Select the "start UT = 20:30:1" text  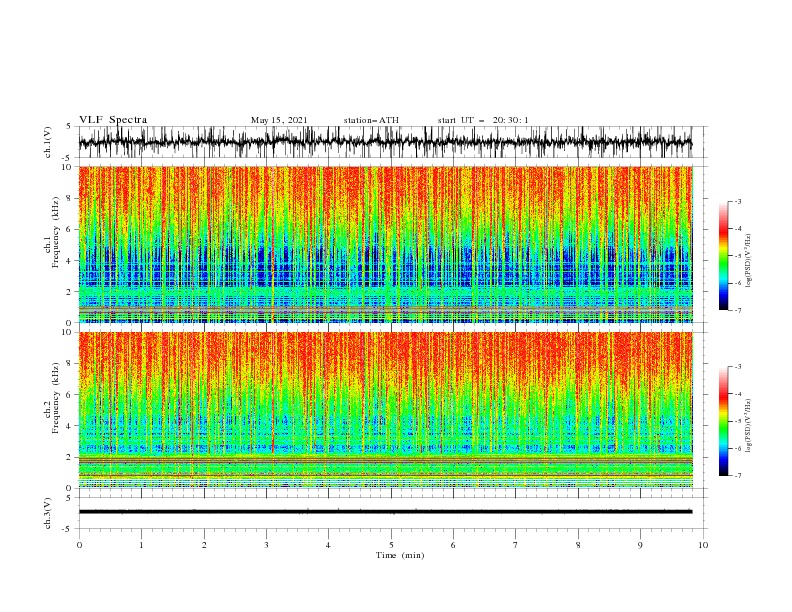click(x=483, y=120)
